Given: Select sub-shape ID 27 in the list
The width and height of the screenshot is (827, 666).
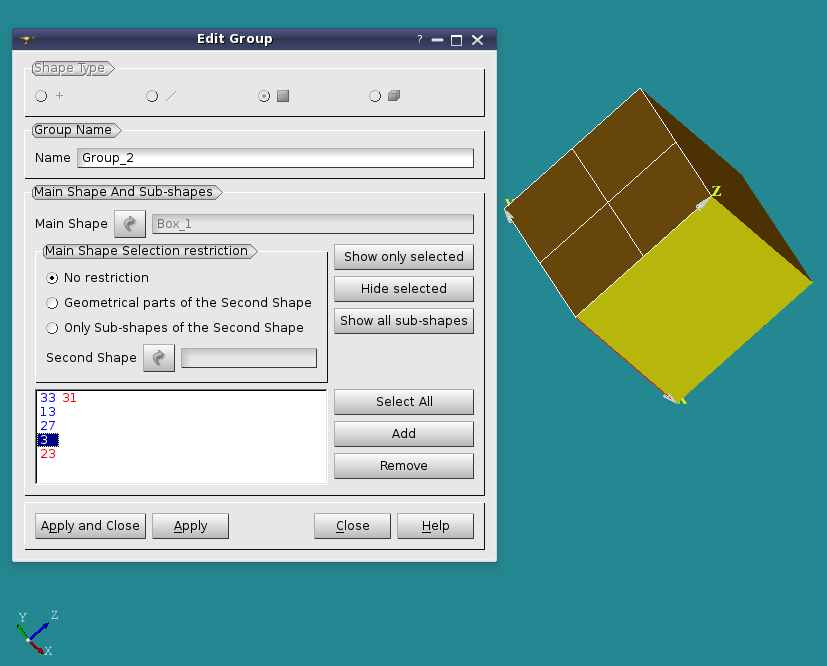Looking at the screenshot, I should 48,426.
